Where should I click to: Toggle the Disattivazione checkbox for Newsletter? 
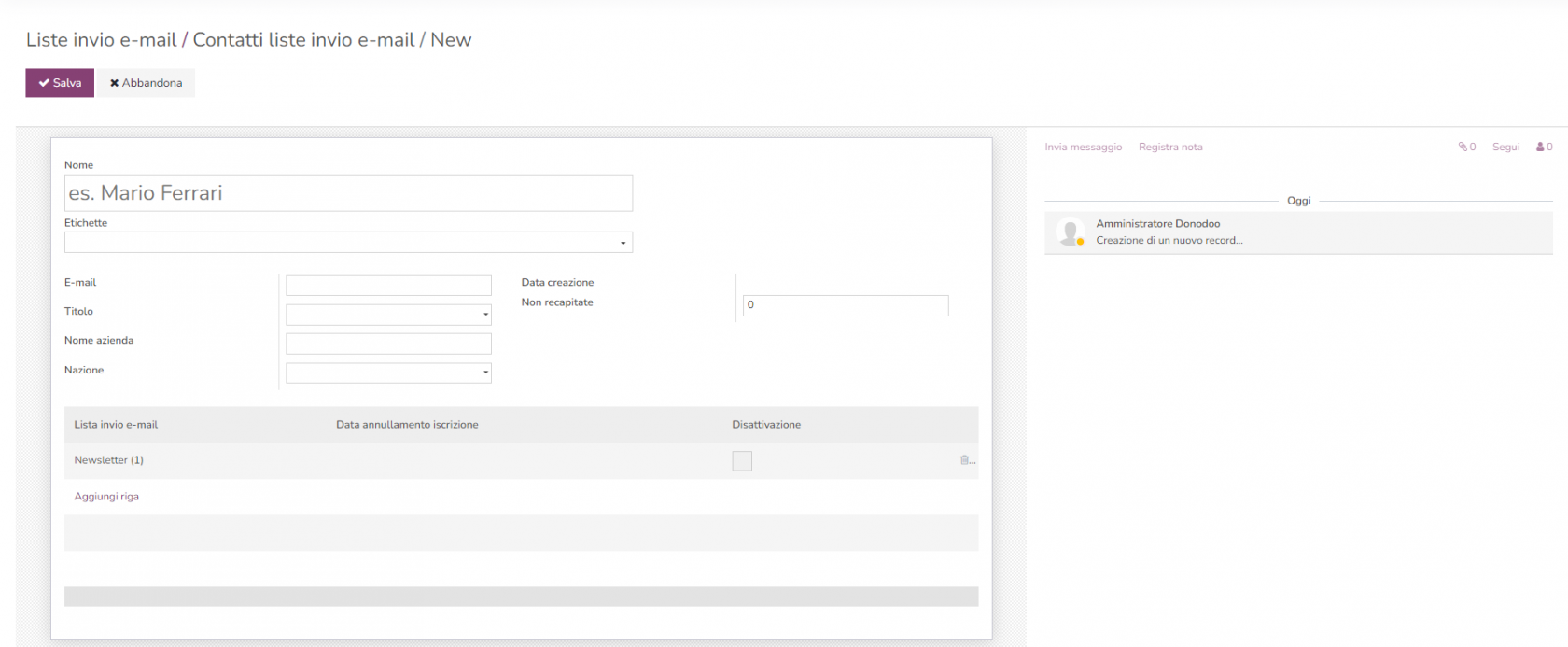[742, 461]
